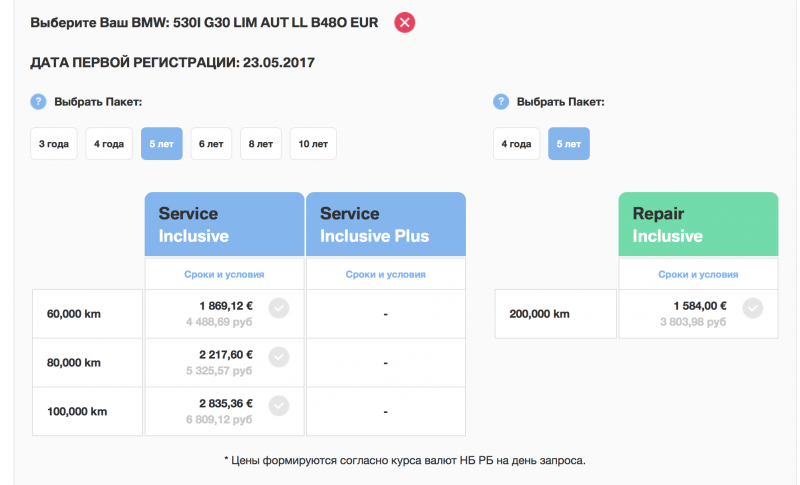Click the 3 803,98 руб repair price

tap(693, 322)
